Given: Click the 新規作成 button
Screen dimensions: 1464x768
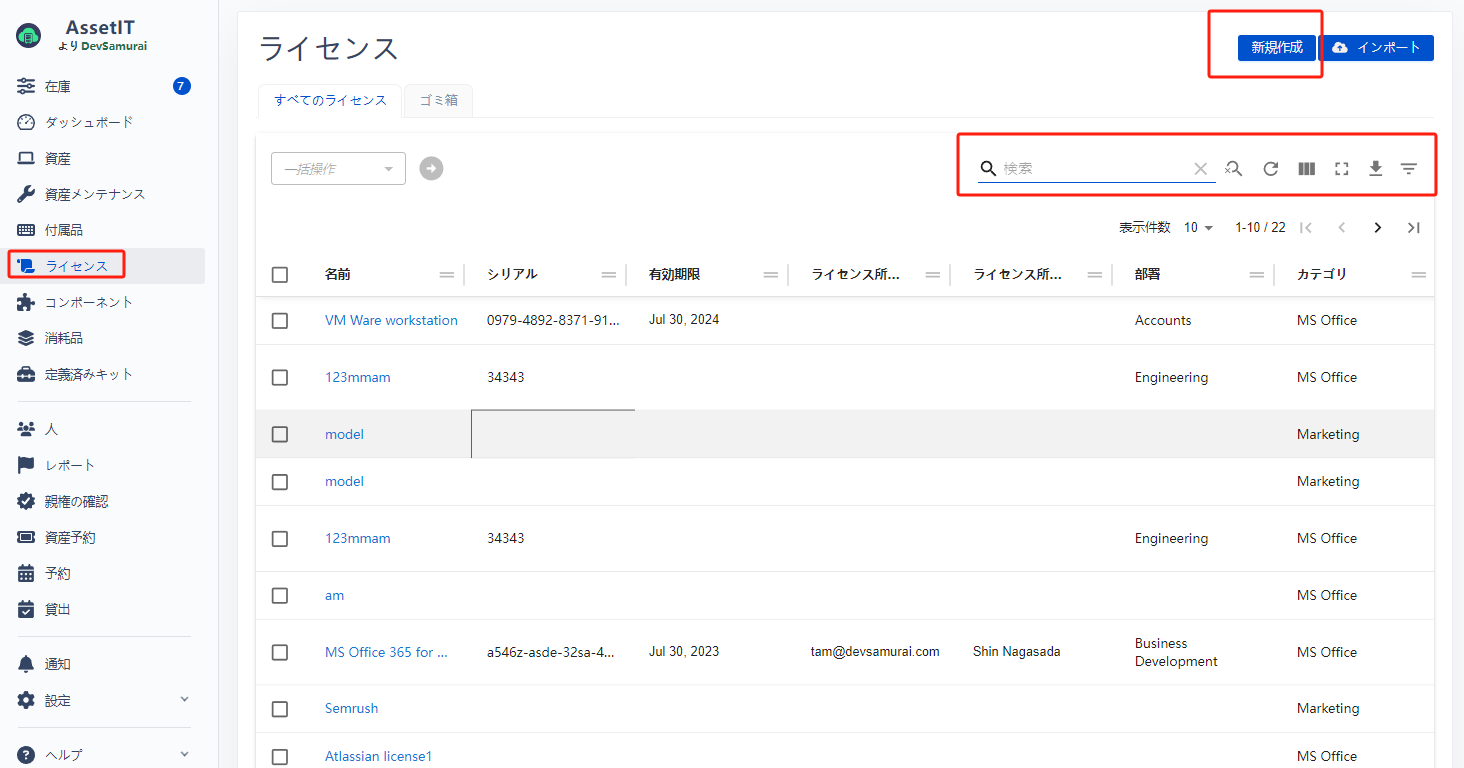Looking at the screenshot, I should pos(1276,48).
